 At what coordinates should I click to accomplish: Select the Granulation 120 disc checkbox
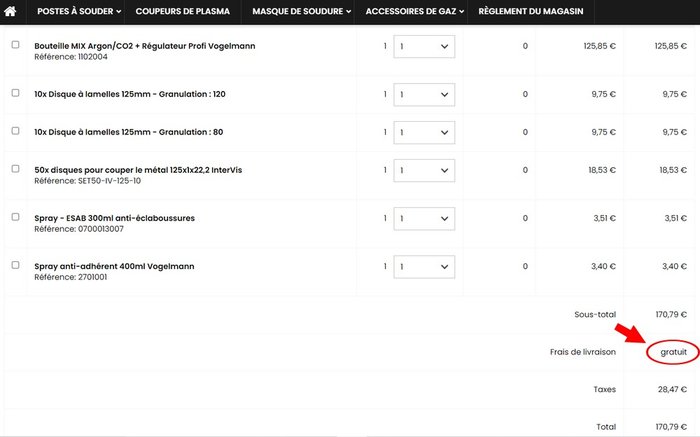point(15,93)
